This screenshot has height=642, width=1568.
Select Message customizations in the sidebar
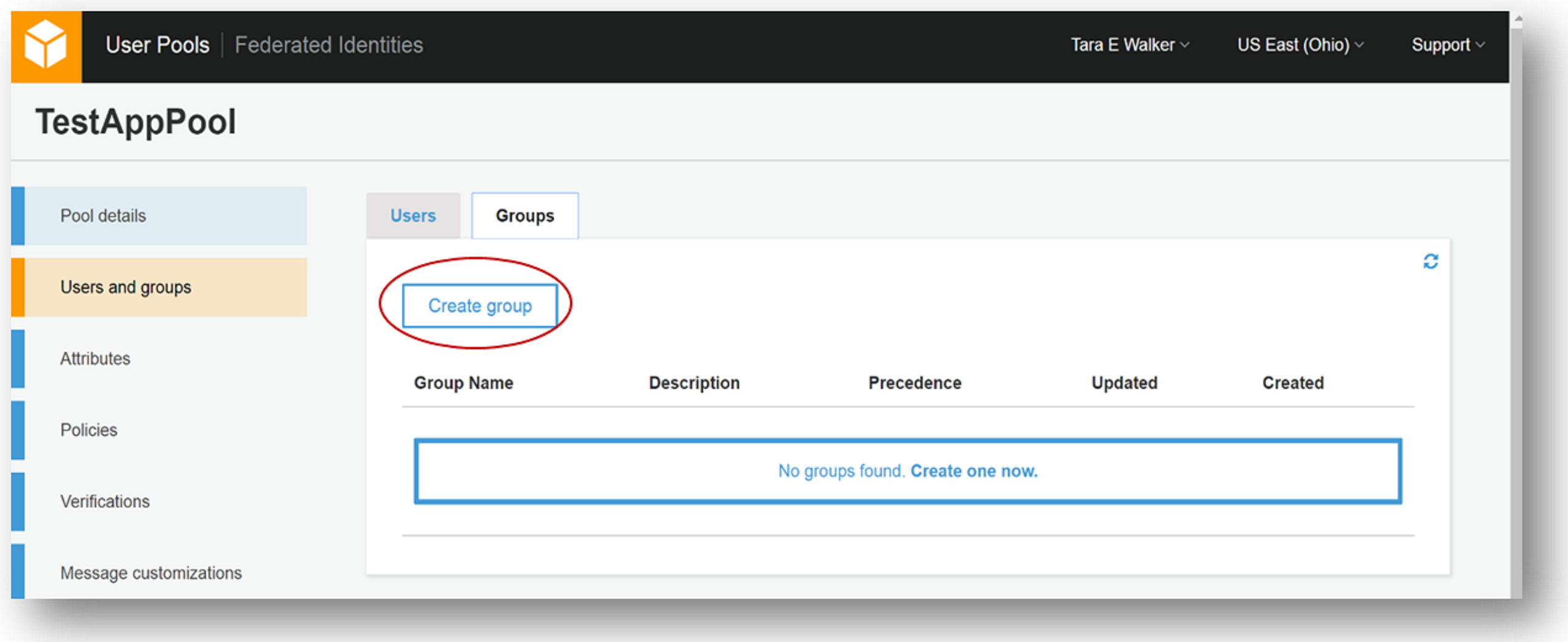tap(151, 573)
